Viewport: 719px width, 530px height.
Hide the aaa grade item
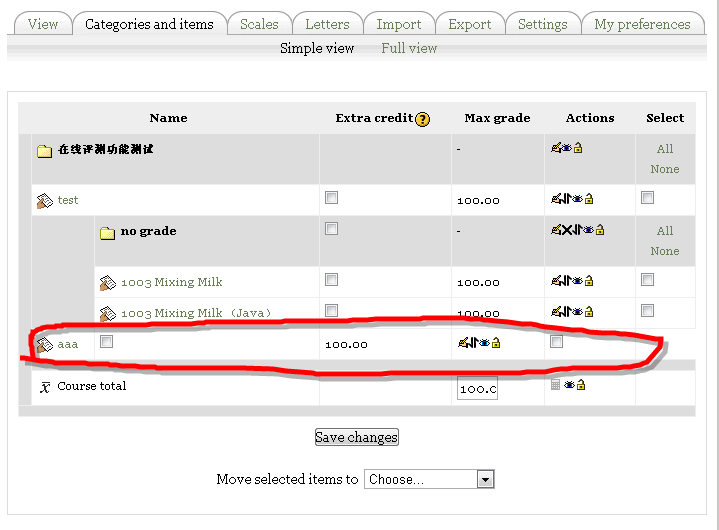click(x=485, y=342)
